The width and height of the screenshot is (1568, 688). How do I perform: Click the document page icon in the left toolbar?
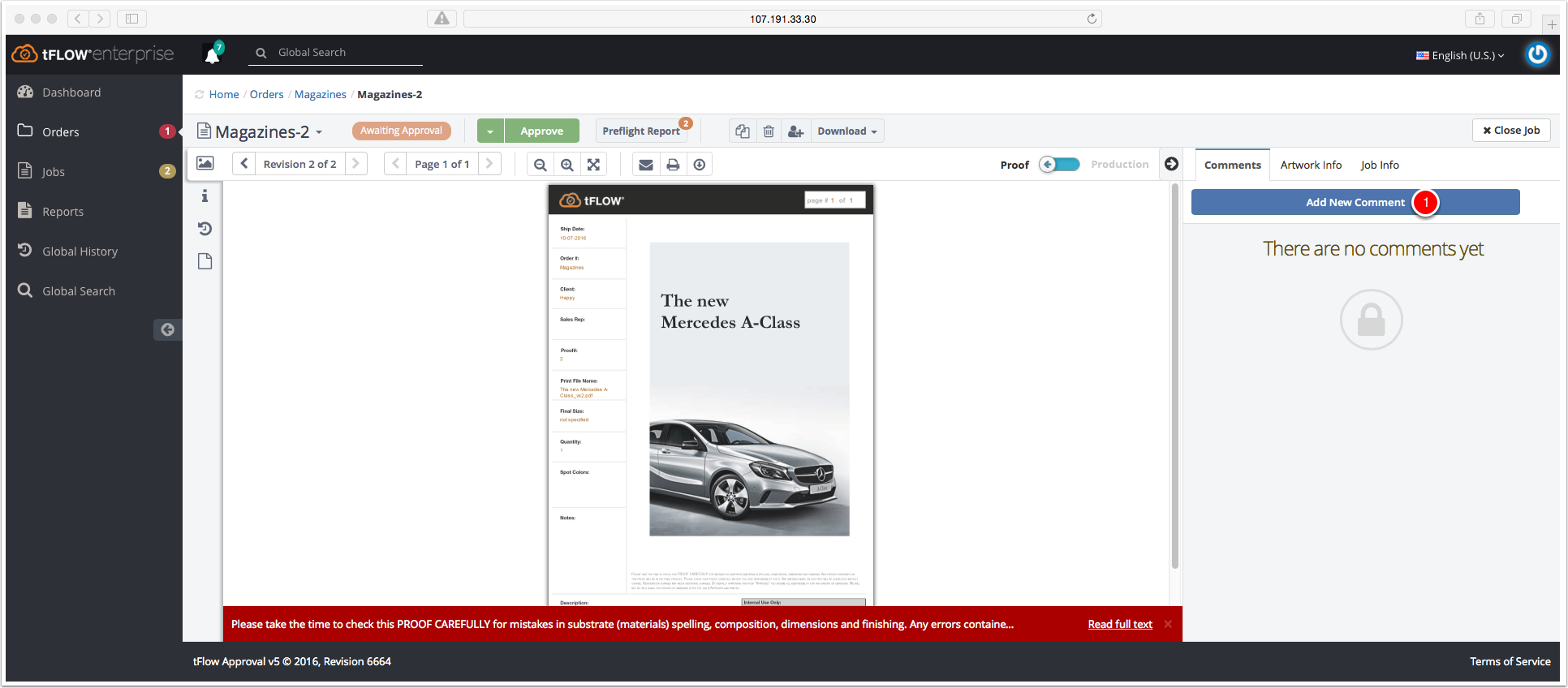click(x=205, y=261)
